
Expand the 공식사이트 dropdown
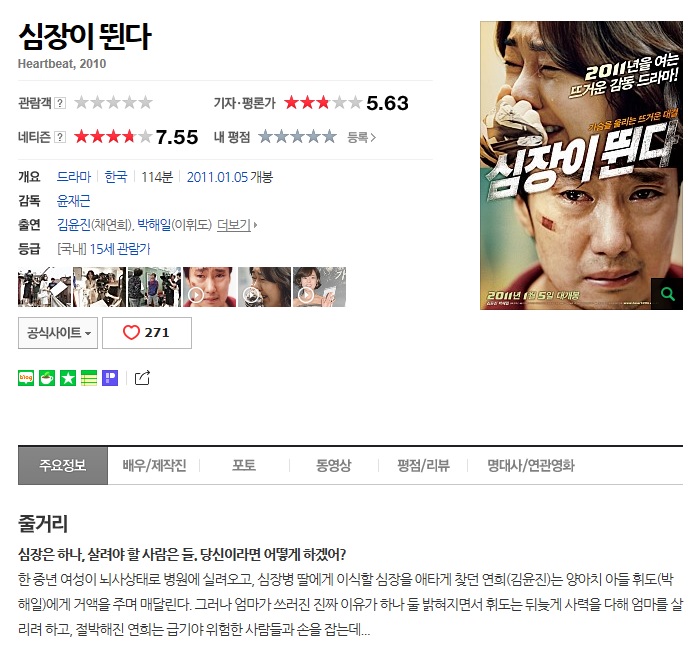pos(58,333)
